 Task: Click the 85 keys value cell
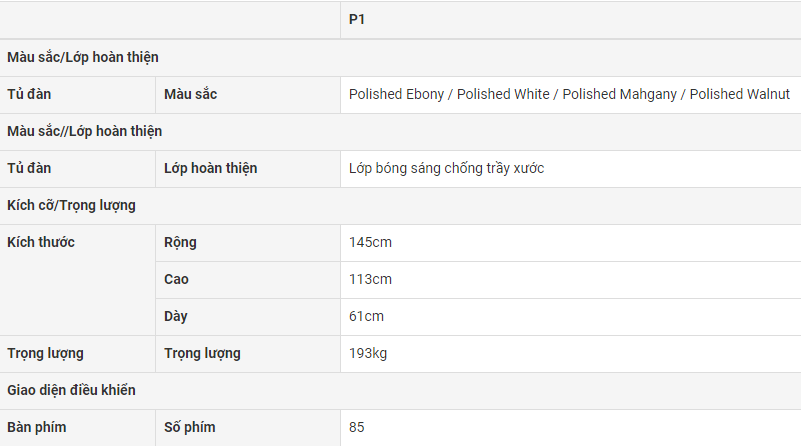[357, 427]
